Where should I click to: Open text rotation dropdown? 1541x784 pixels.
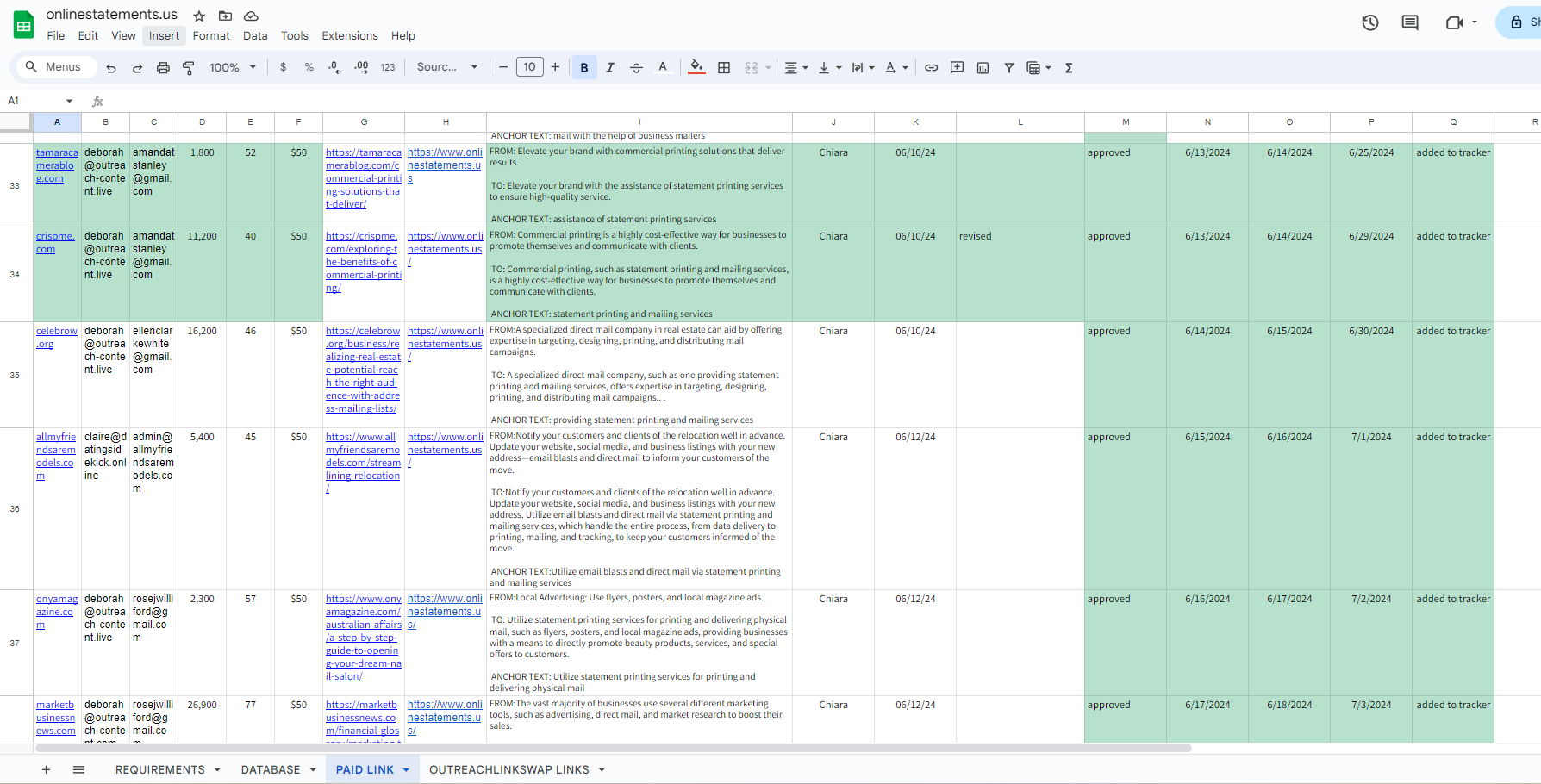[896, 67]
